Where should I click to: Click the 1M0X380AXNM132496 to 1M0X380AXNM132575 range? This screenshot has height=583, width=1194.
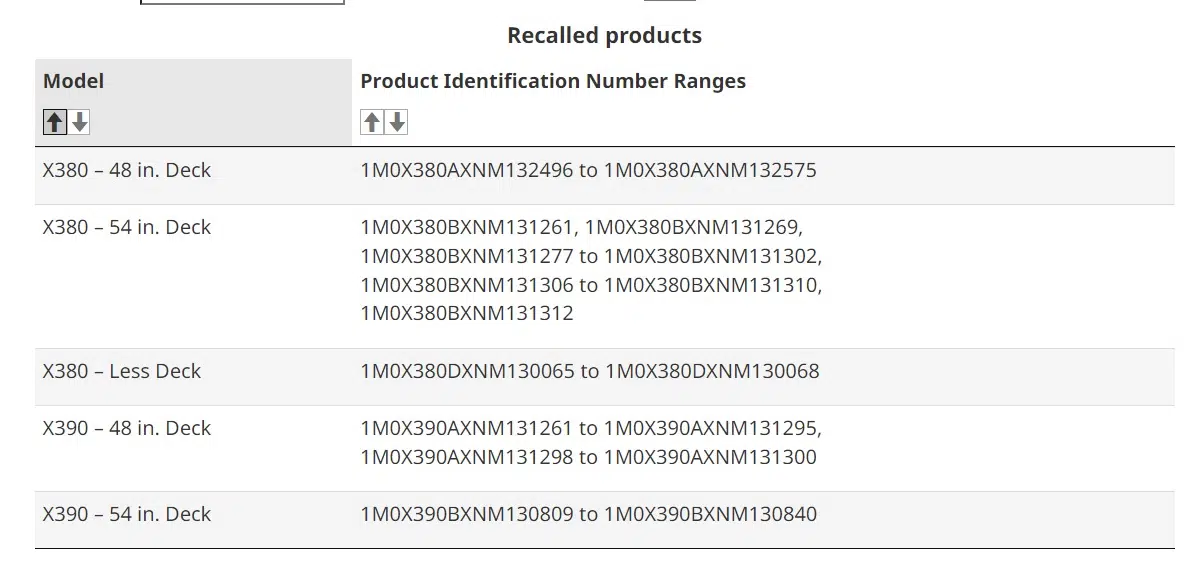588,170
